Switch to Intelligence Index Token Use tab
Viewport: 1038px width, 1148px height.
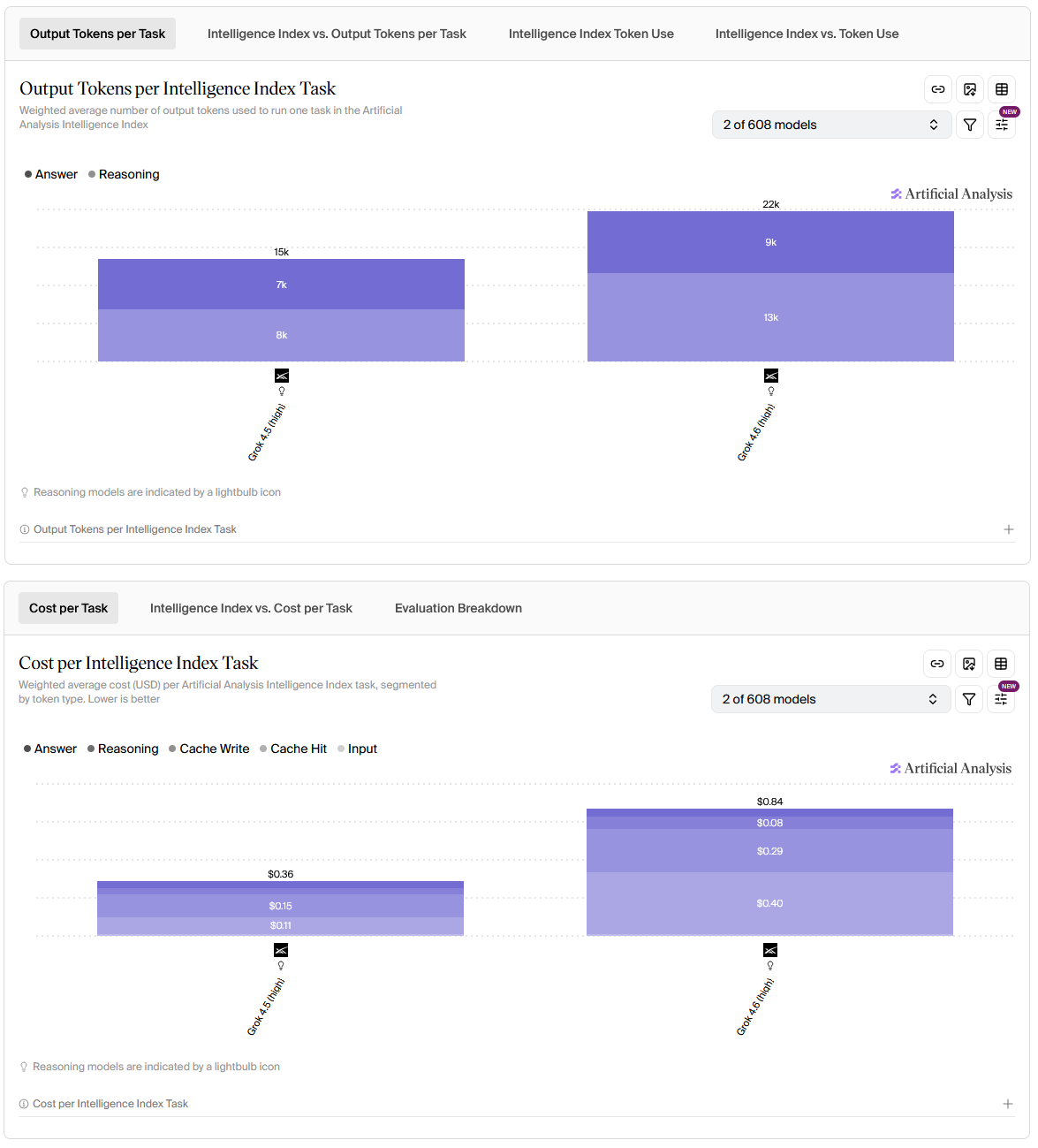(x=591, y=34)
